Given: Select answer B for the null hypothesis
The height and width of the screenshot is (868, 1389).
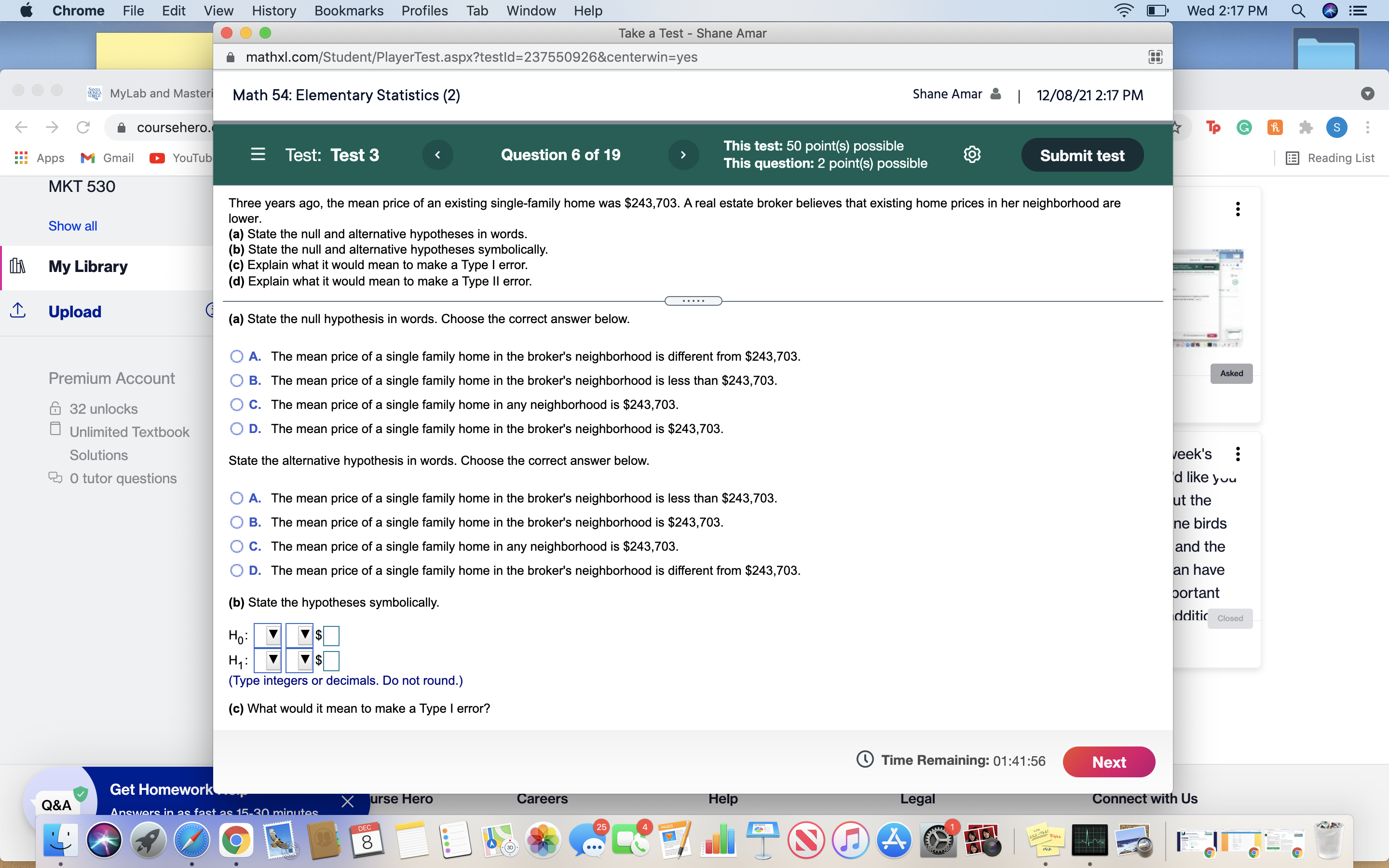Looking at the screenshot, I should point(236,380).
